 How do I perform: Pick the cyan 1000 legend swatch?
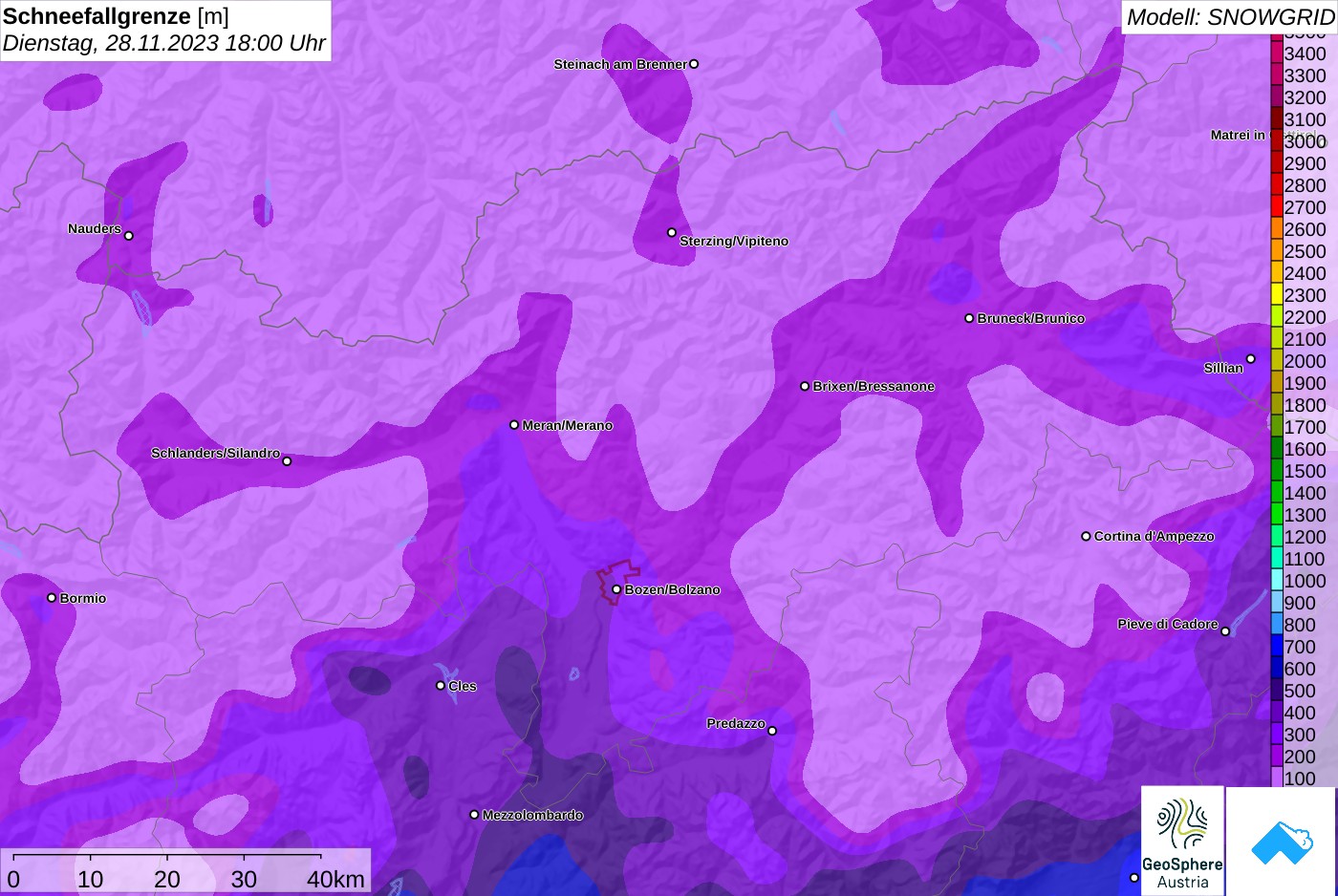click(1276, 581)
